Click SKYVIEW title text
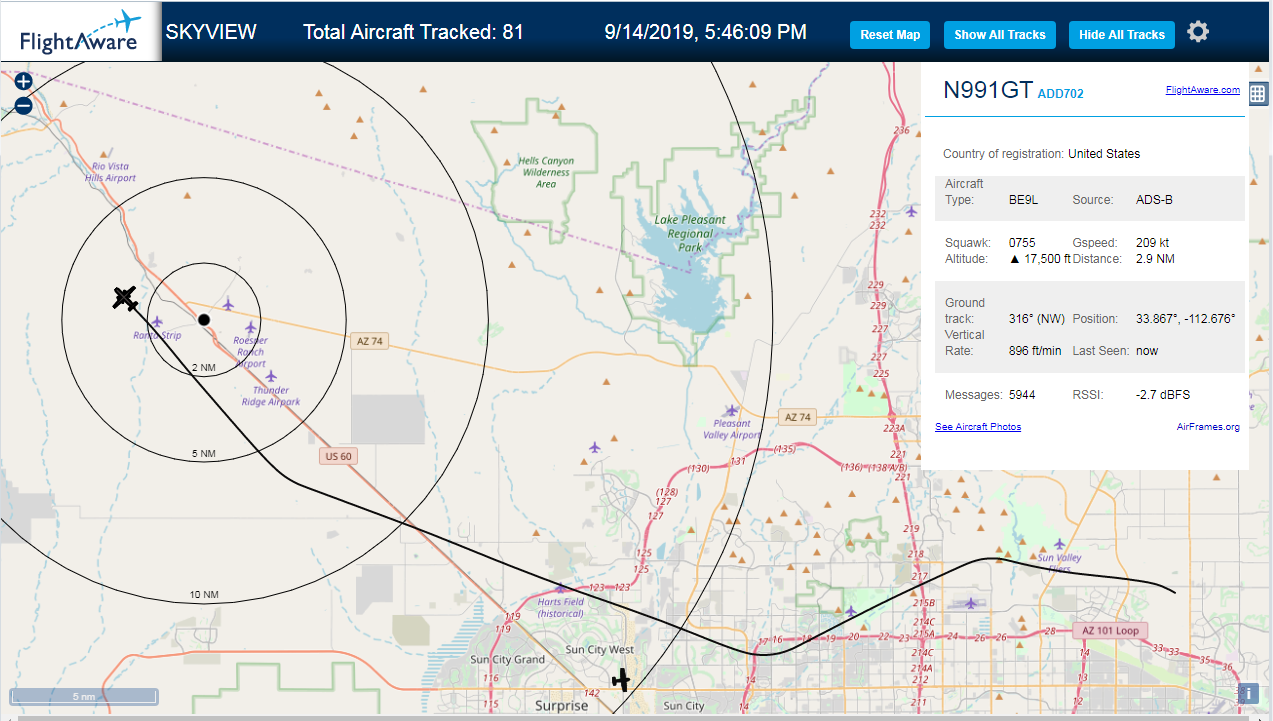 click(211, 32)
